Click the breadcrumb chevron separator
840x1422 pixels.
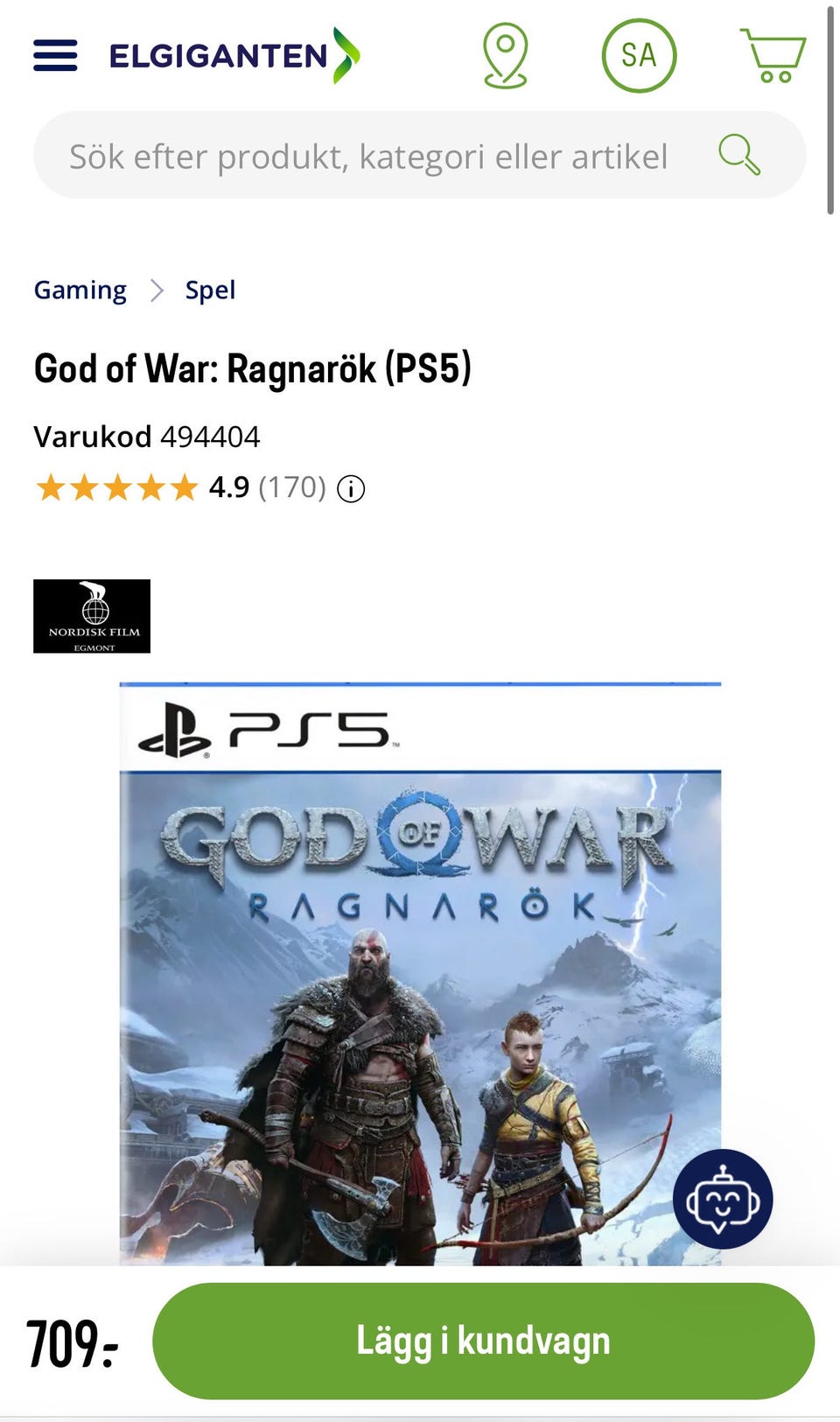pyautogui.click(x=157, y=290)
